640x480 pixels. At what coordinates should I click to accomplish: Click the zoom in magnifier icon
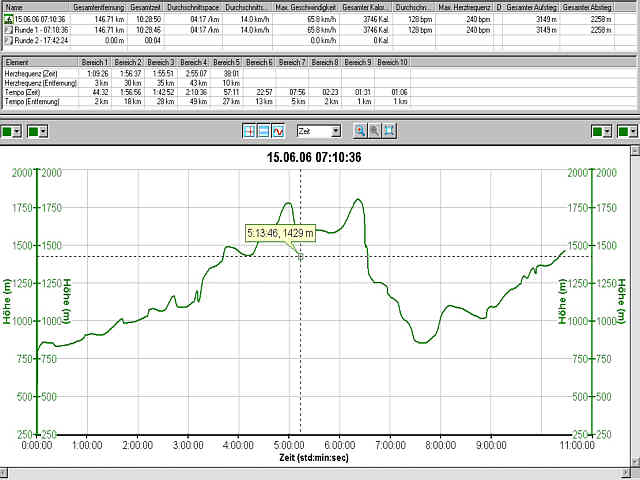coord(360,131)
